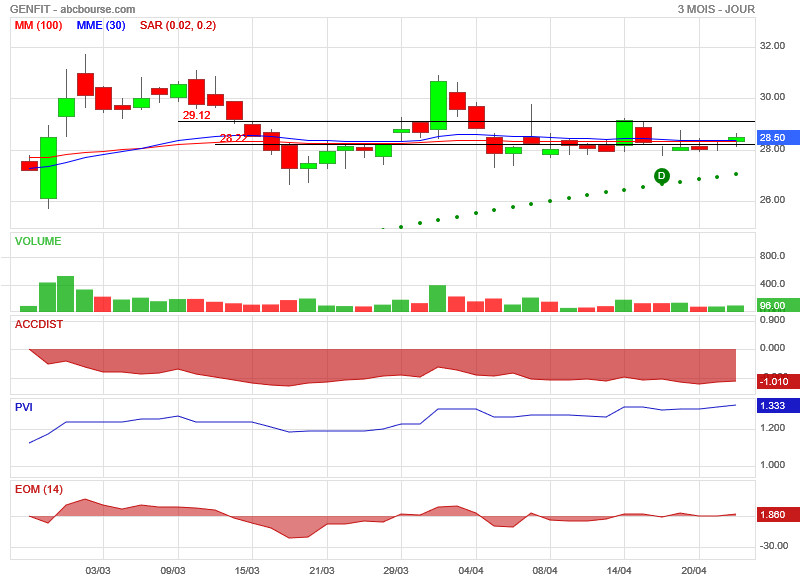
Task: Click the ACCDIST indicator label
Action: pyautogui.click(x=39, y=324)
